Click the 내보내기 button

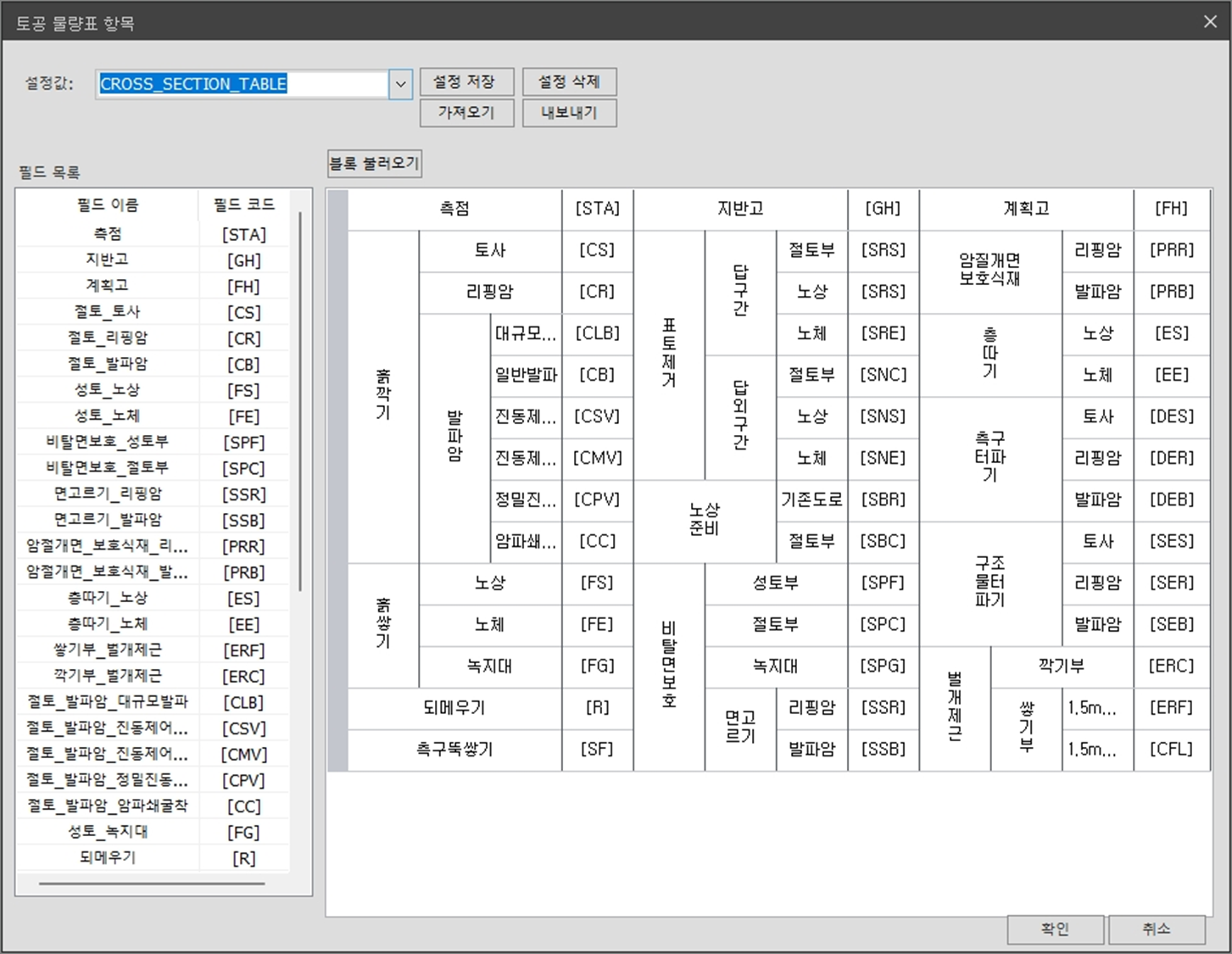click(x=569, y=112)
